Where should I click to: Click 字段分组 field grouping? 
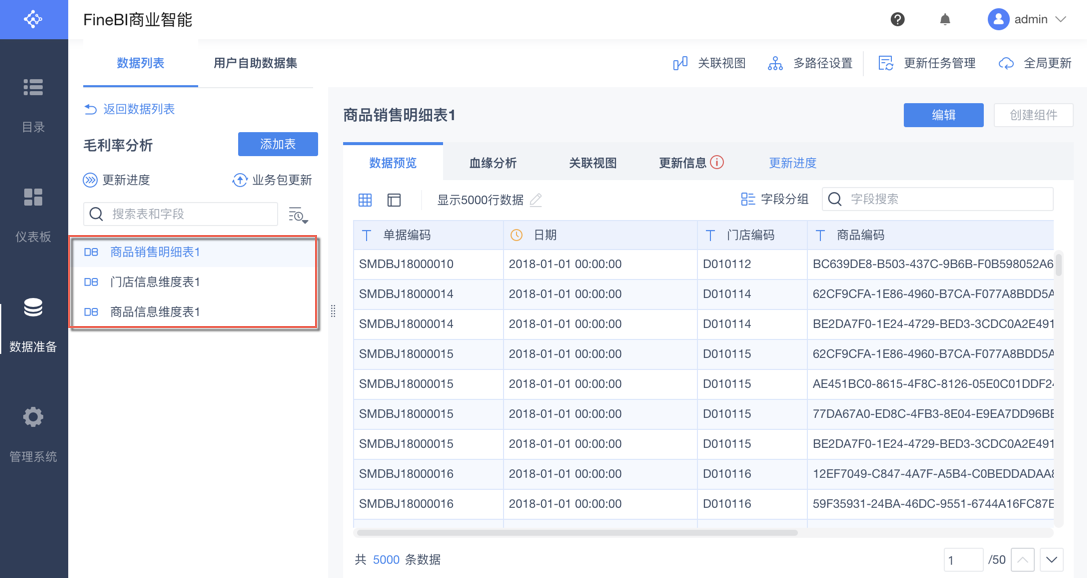point(774,200)
